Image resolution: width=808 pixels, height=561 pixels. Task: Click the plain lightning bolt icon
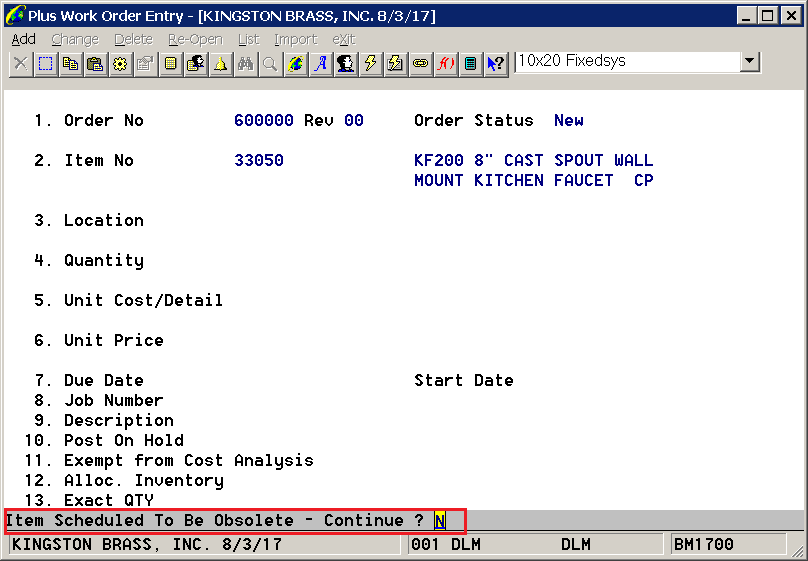coord(371,64)
